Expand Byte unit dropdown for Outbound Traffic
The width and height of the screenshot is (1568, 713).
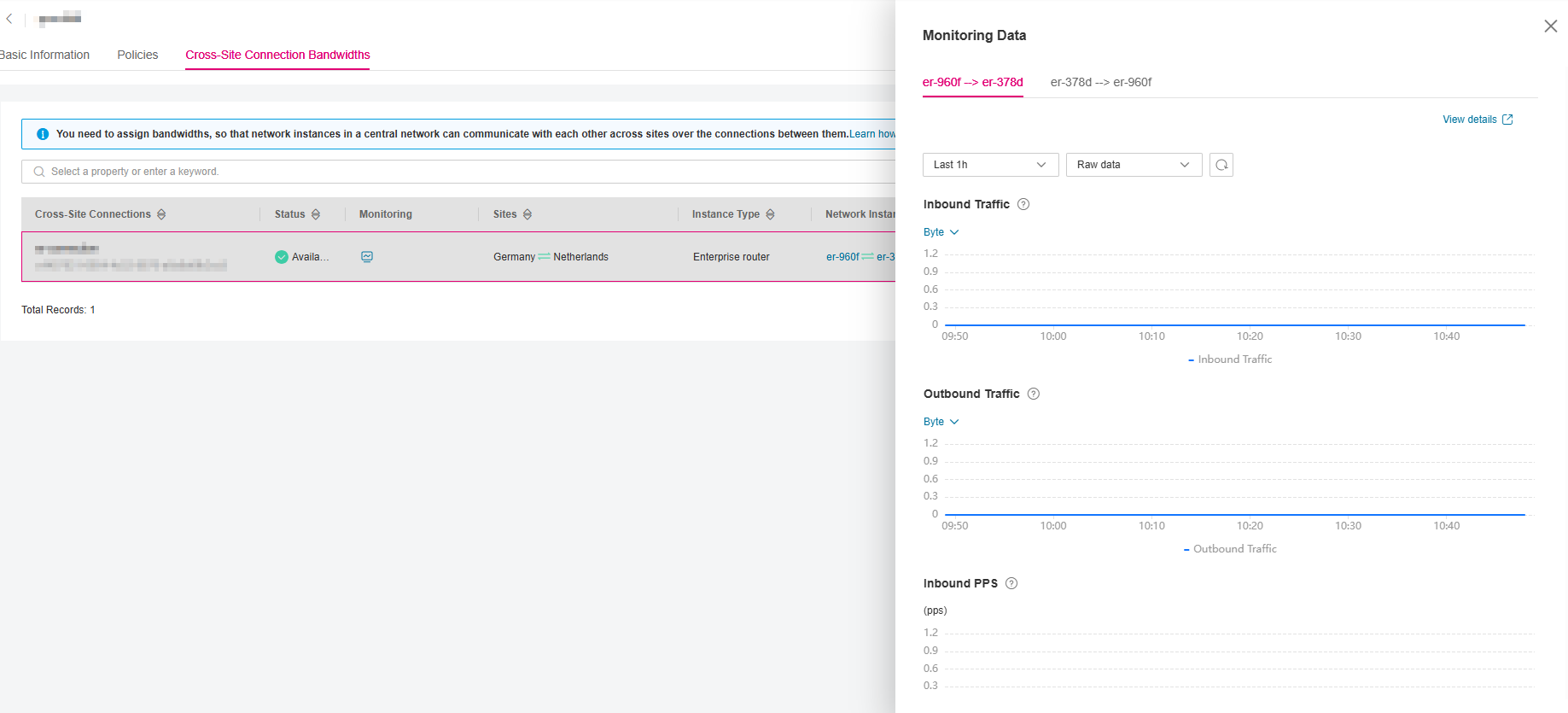941,422
